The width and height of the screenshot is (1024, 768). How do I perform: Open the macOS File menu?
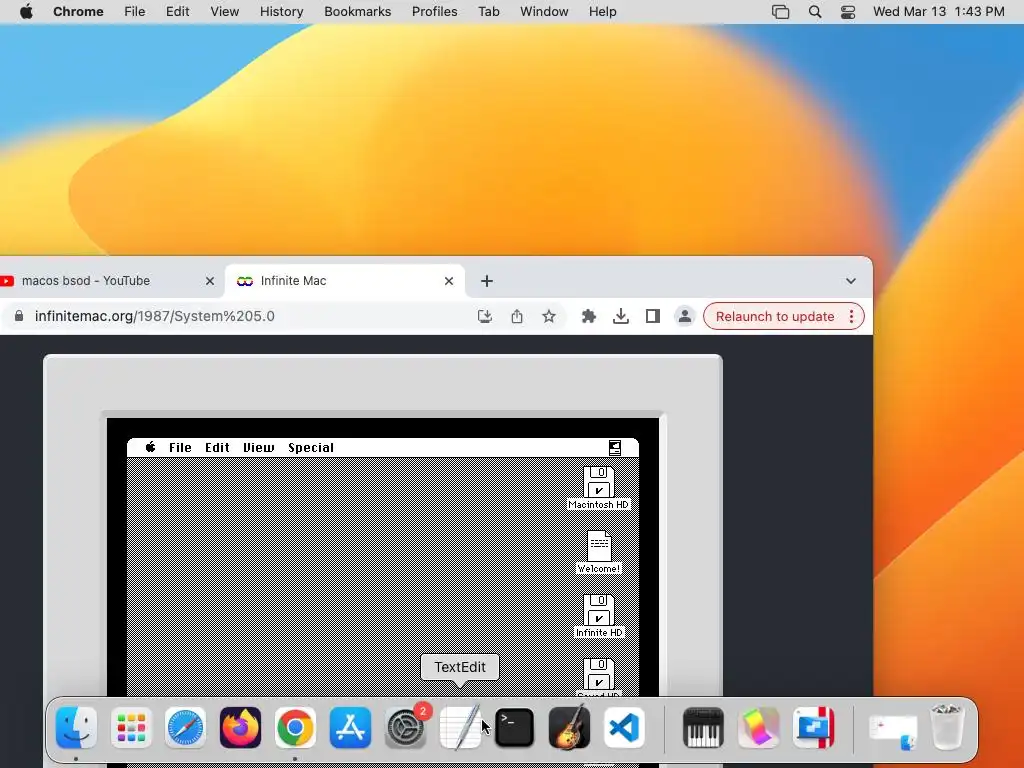(x=135, y=12)
